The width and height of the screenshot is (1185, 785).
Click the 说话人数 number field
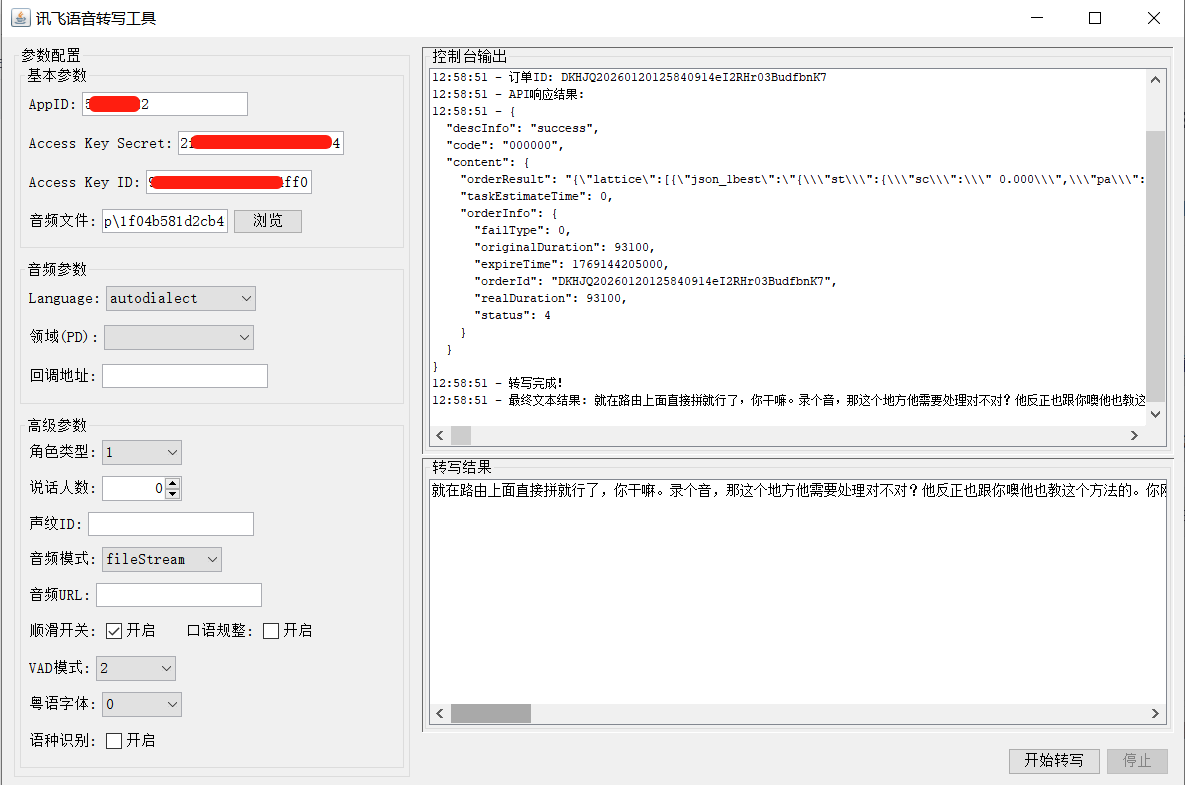133,489
